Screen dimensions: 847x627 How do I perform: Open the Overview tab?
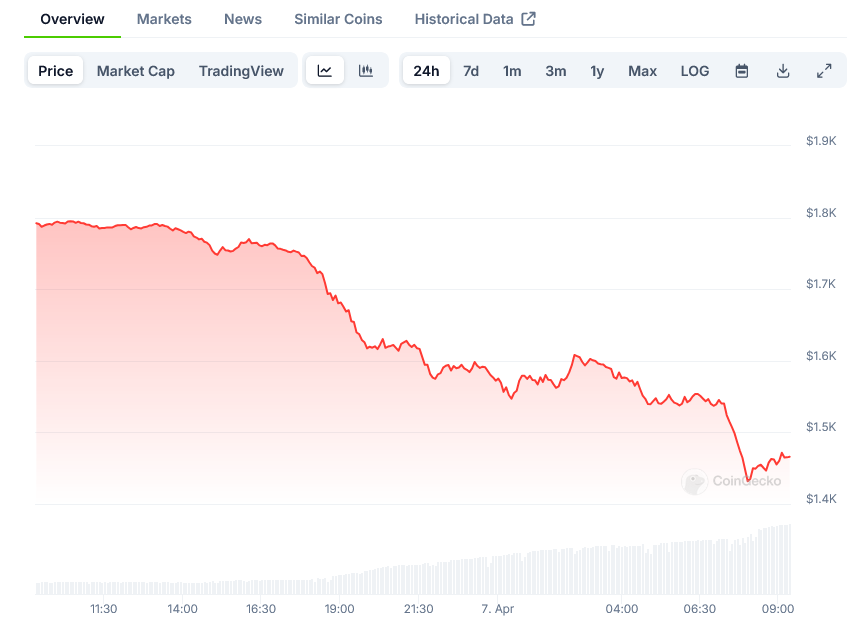pos(72,19)
